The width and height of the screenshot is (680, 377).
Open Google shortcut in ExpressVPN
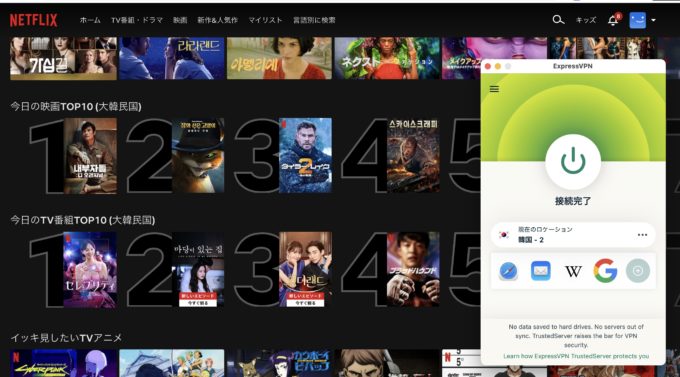tap(605, 271)
